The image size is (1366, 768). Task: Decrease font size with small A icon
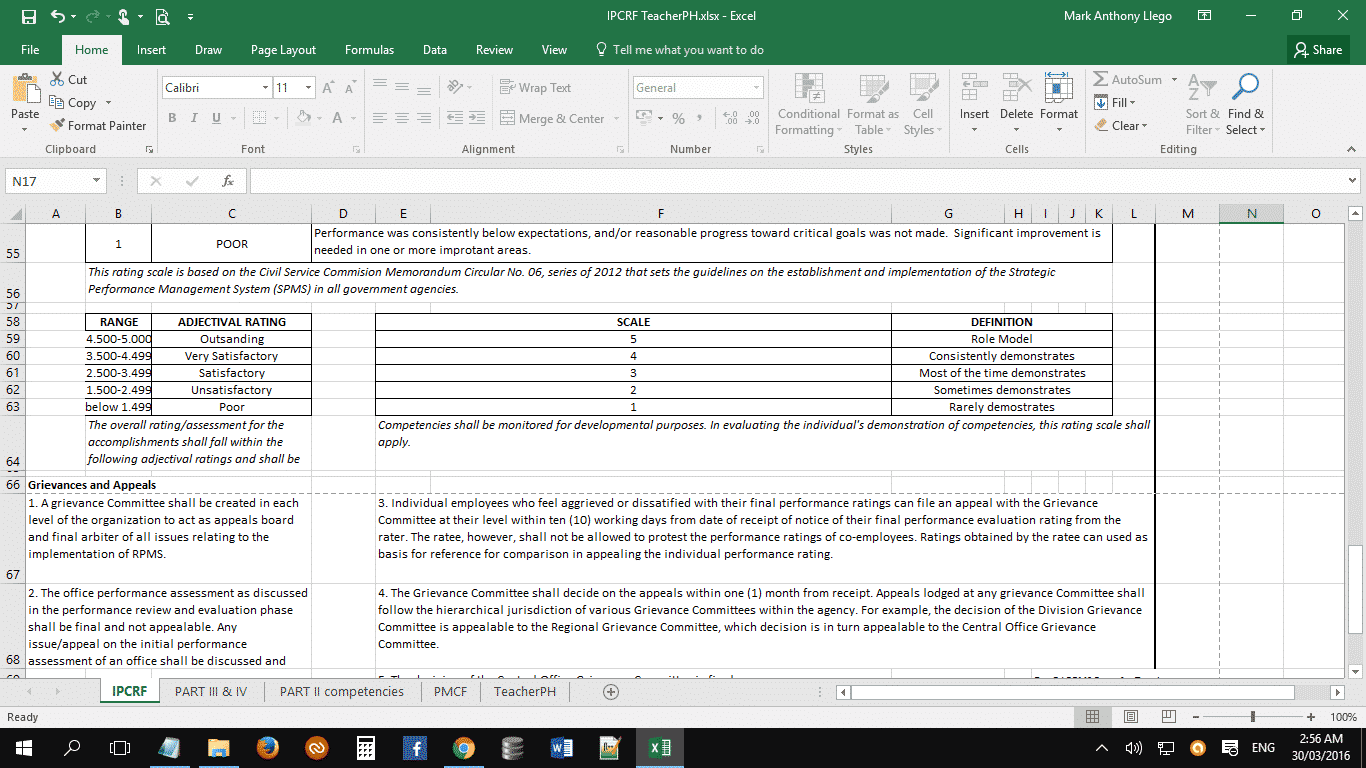tap(350, 88)
